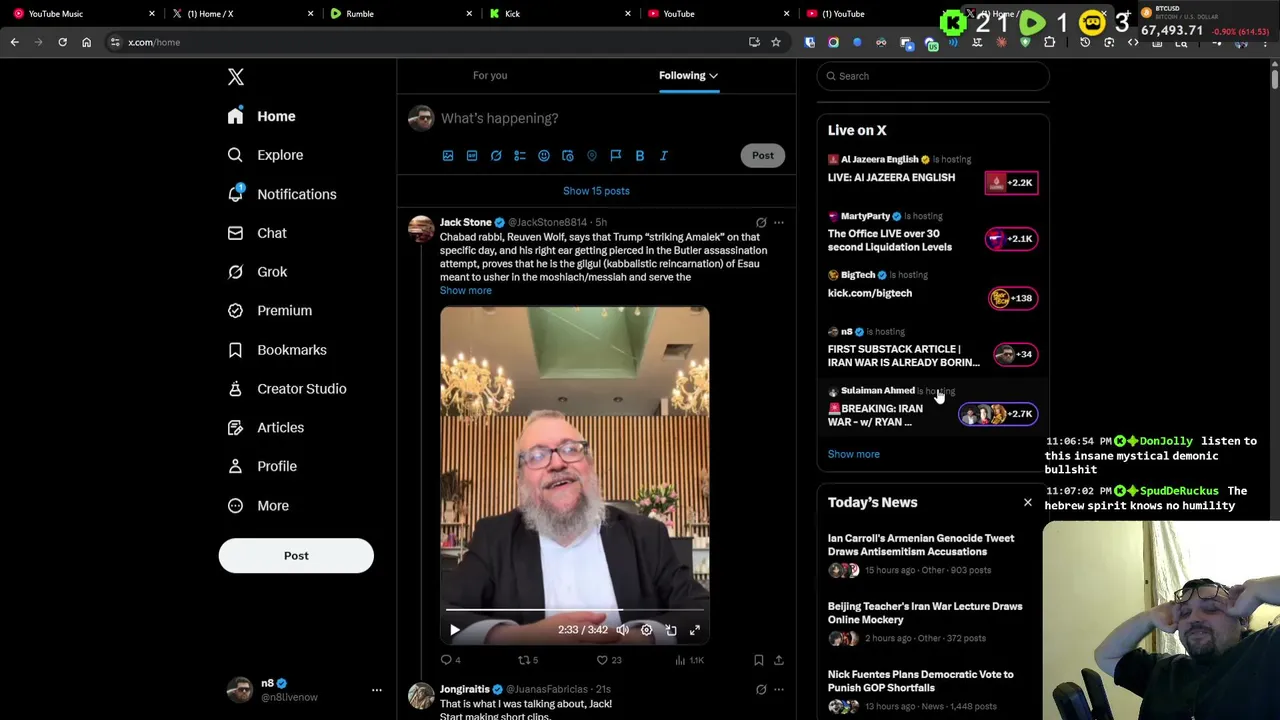The height and width of the screenshot is (720, 1280).
Task: Seek on the video progress bar
Action: pyautogui.click(x=575, y=609)
